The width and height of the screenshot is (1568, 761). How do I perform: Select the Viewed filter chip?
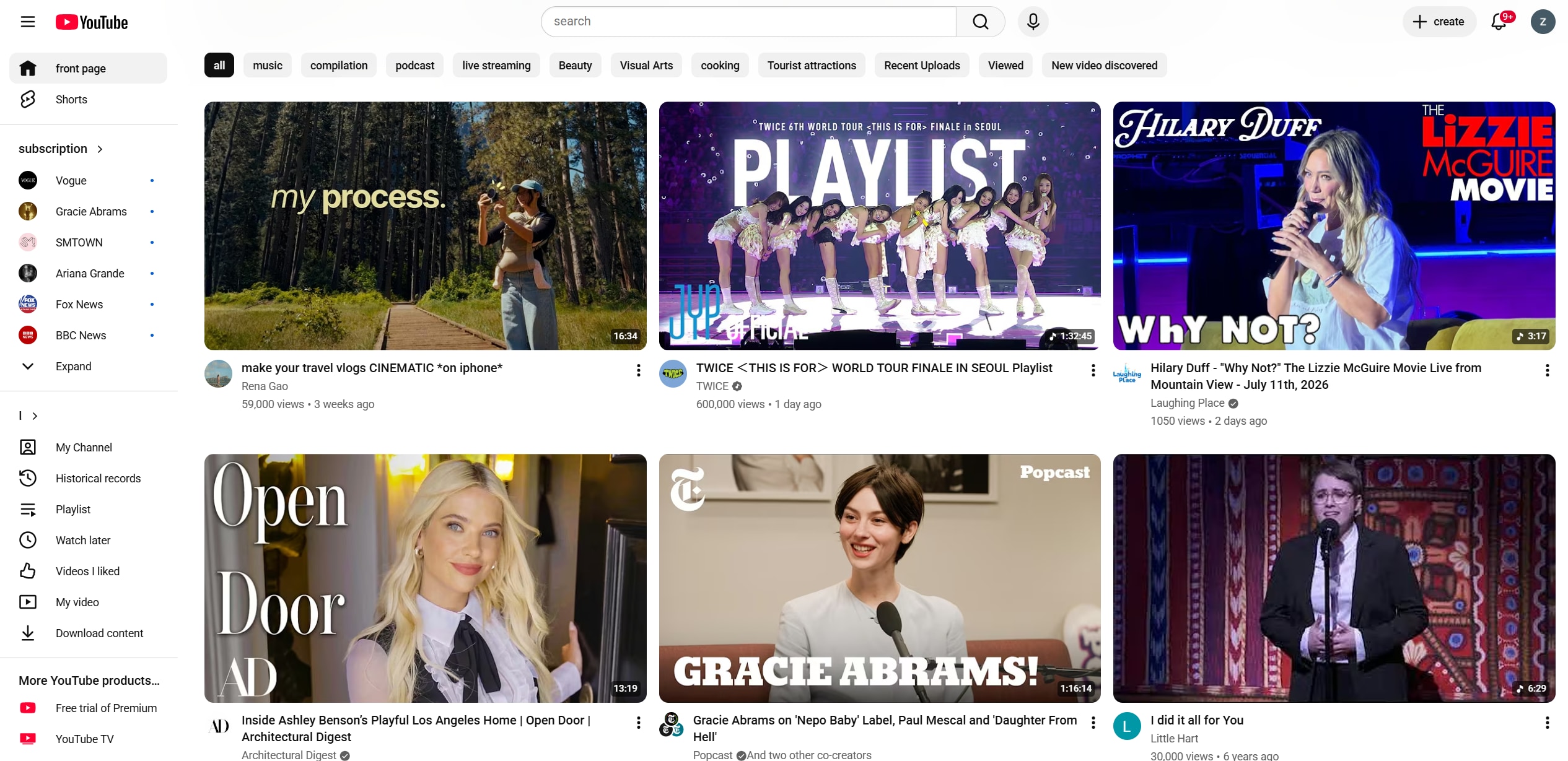point(1005,66)
